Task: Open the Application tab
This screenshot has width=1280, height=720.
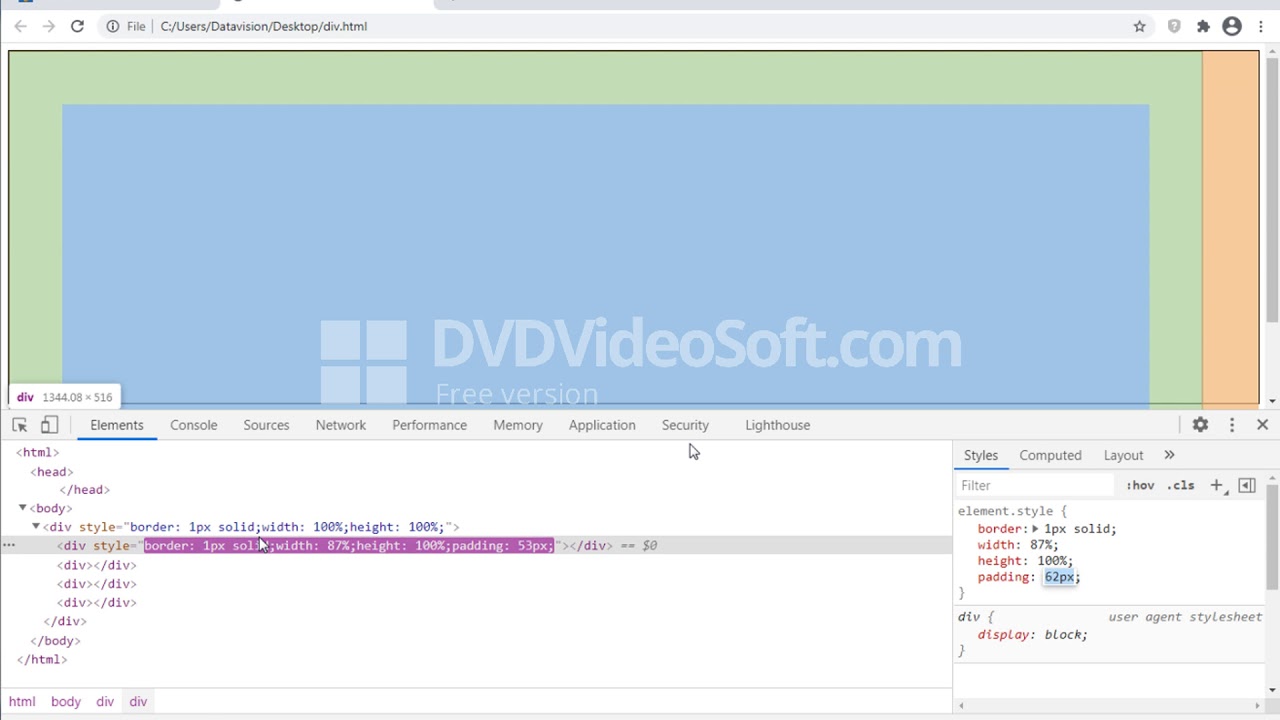Action: click(x=602, y=425)
